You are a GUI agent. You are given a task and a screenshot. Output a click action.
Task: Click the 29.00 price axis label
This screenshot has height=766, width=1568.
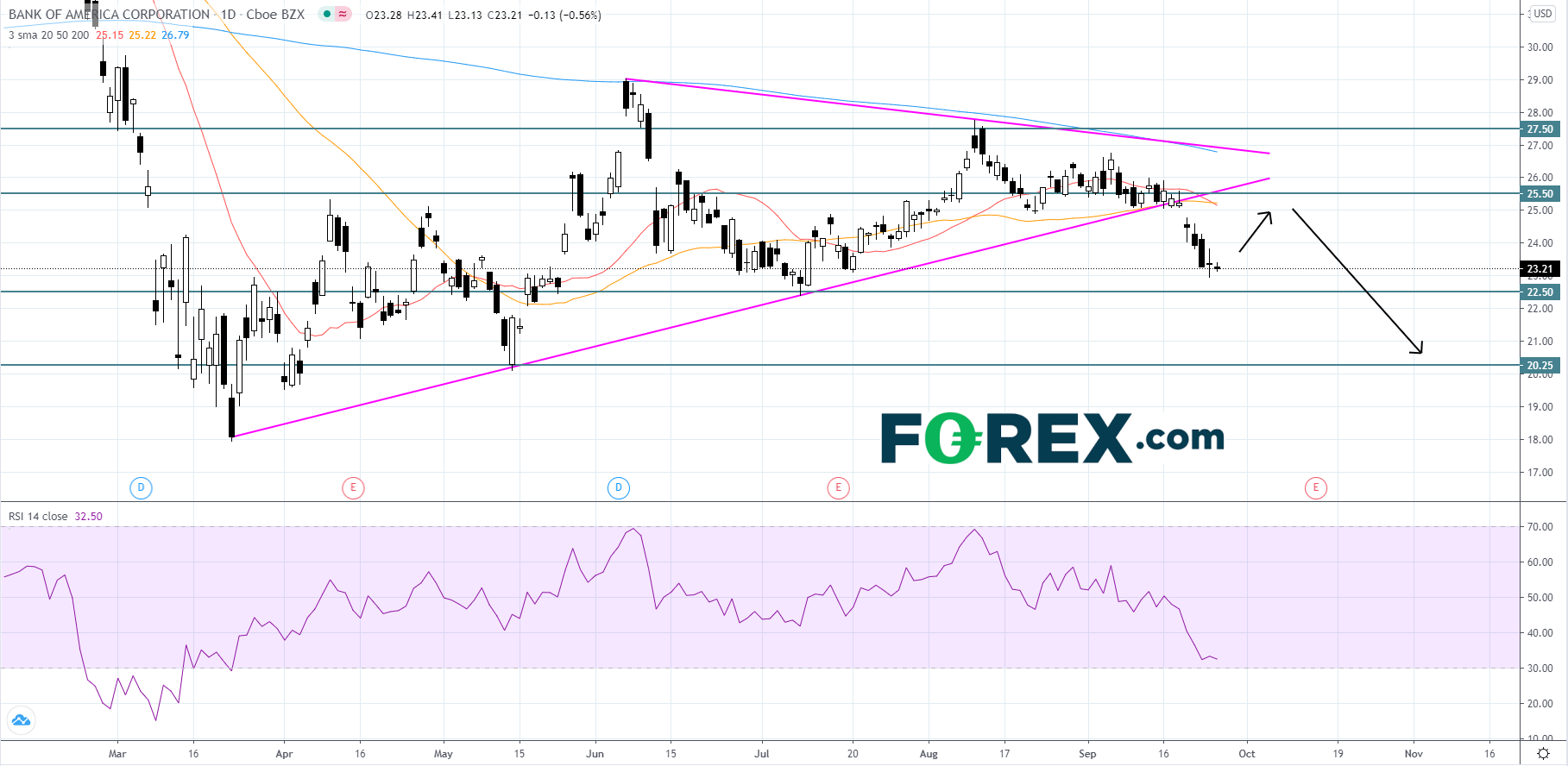click(x=1540, y=80)
